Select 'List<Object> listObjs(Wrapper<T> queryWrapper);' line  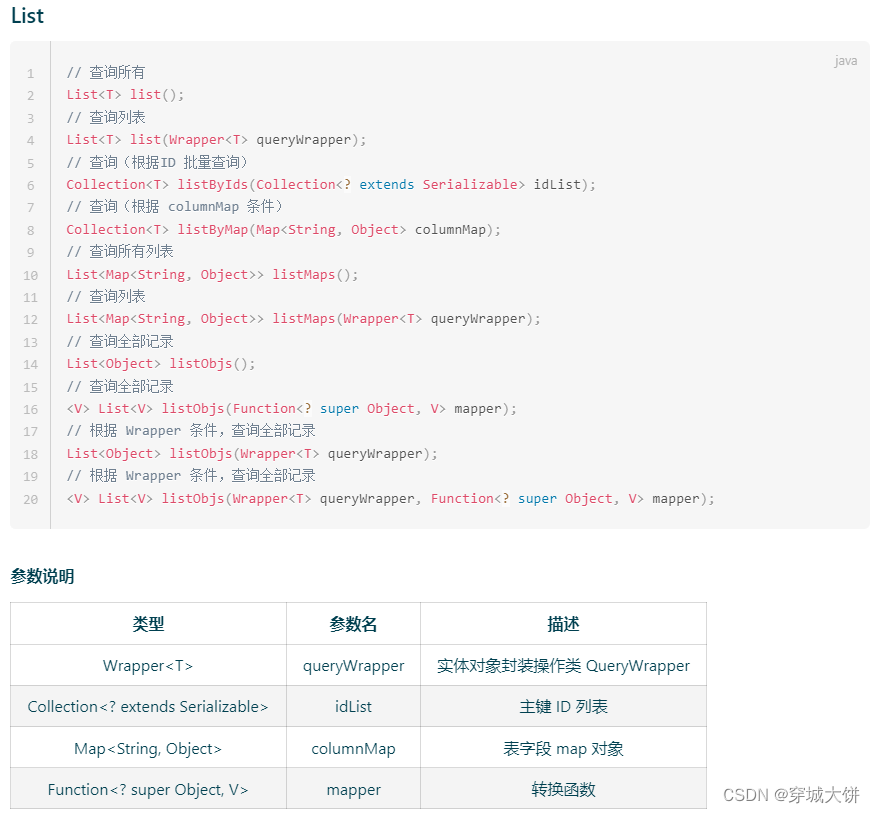click(252, 454)
